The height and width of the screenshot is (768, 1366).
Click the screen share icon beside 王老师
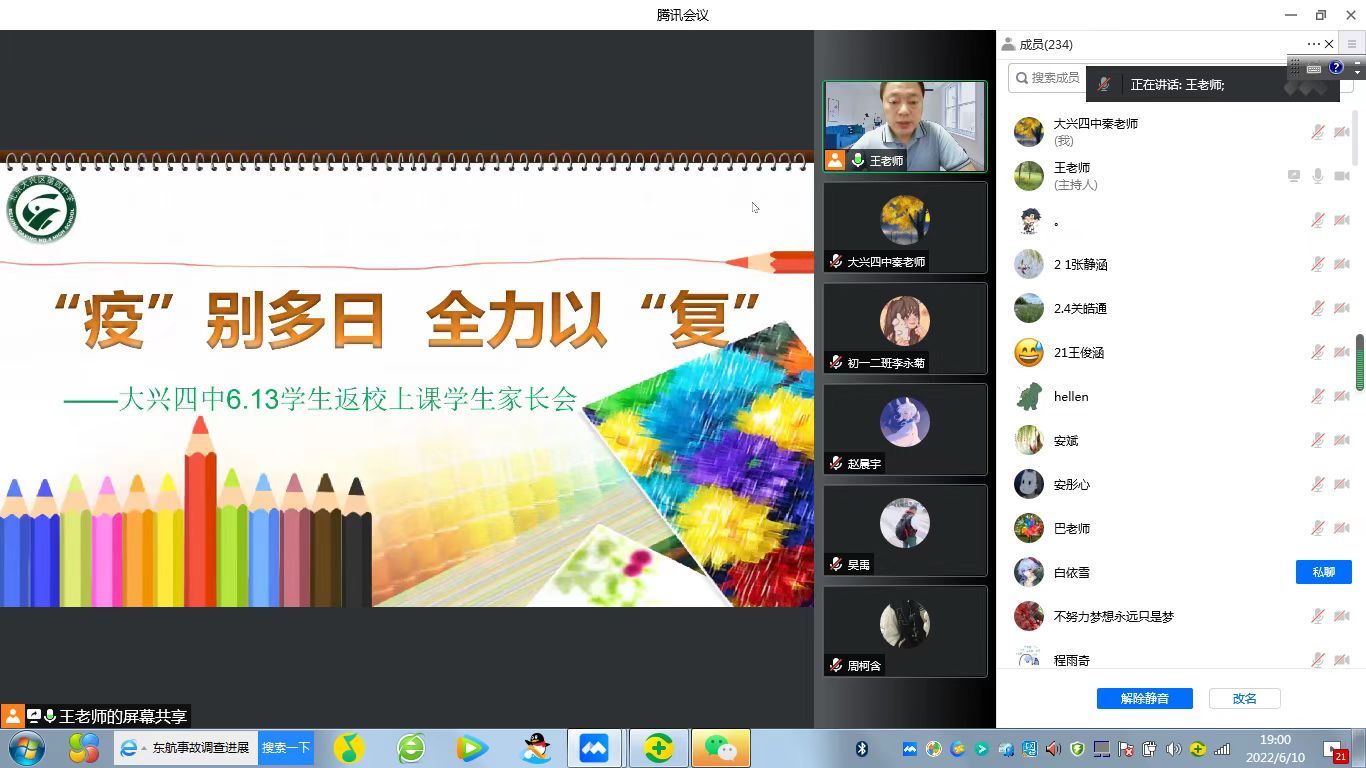1294,176
